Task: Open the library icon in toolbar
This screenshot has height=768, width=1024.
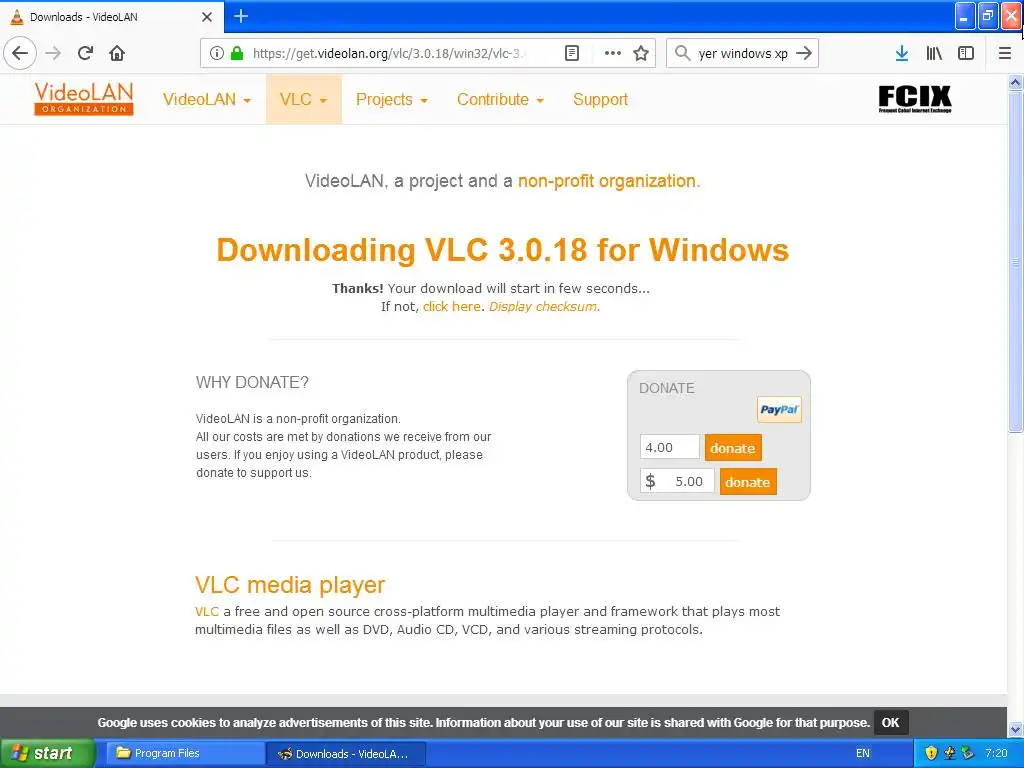Action: pyautogui.click(x=934, y=53)
